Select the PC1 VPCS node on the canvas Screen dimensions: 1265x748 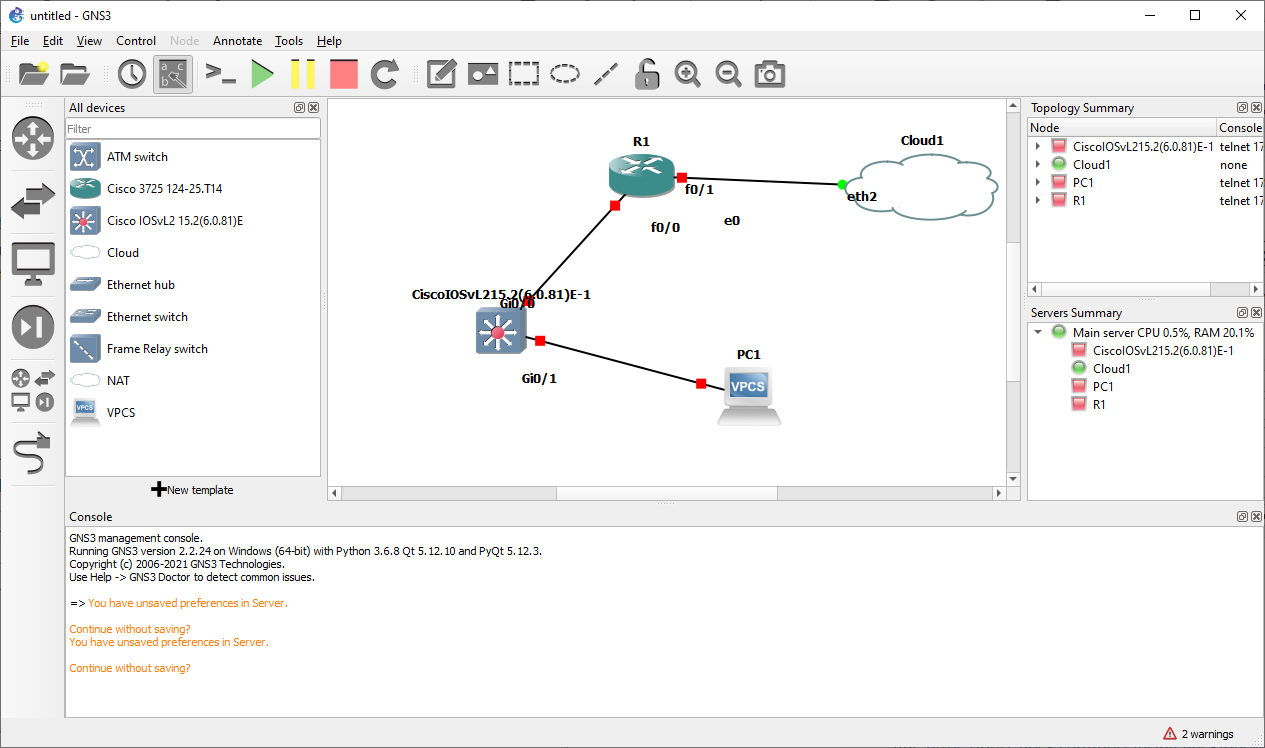[749, 394]
